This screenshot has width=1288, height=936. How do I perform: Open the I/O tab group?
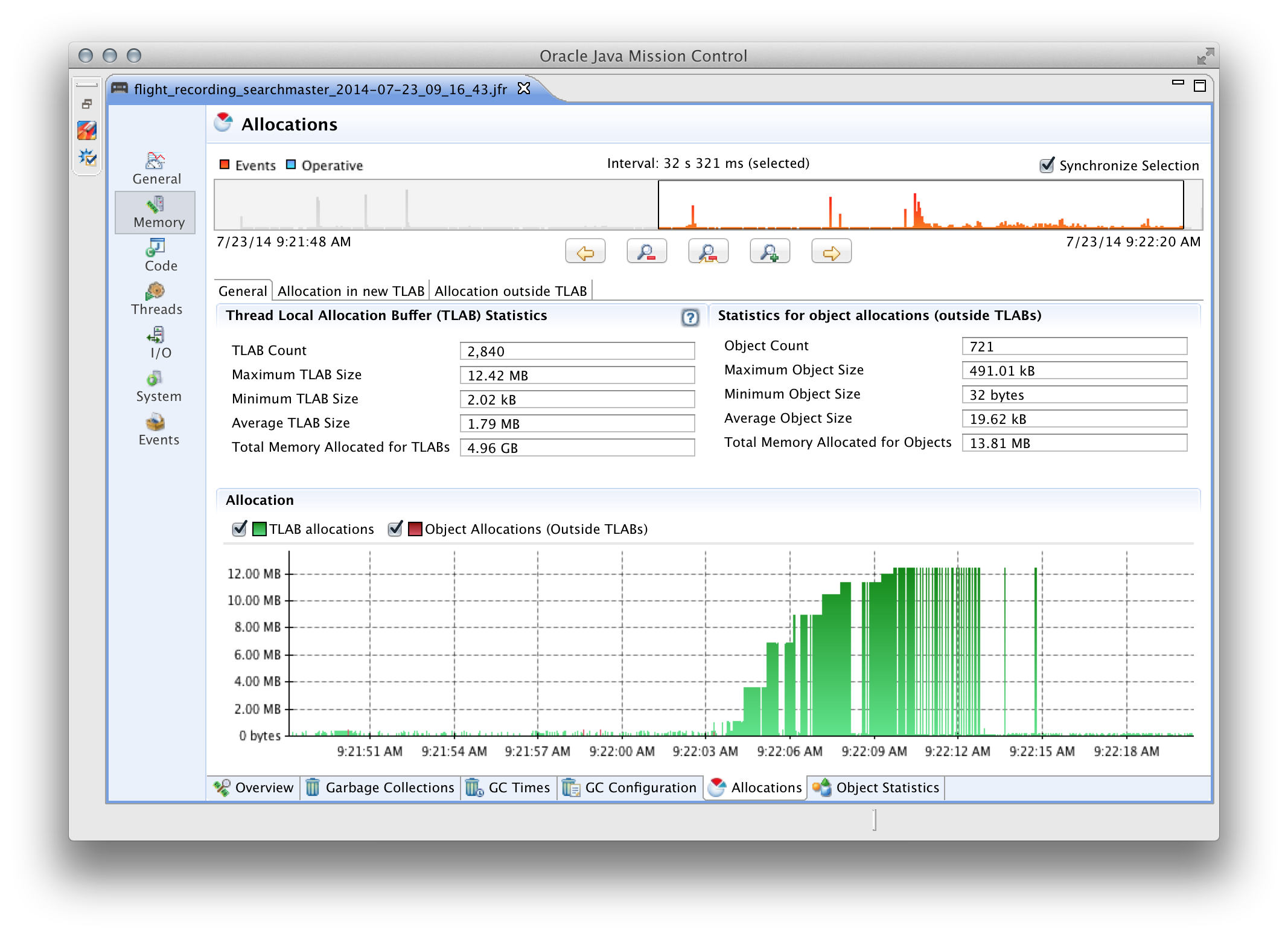tap(156, 342)
